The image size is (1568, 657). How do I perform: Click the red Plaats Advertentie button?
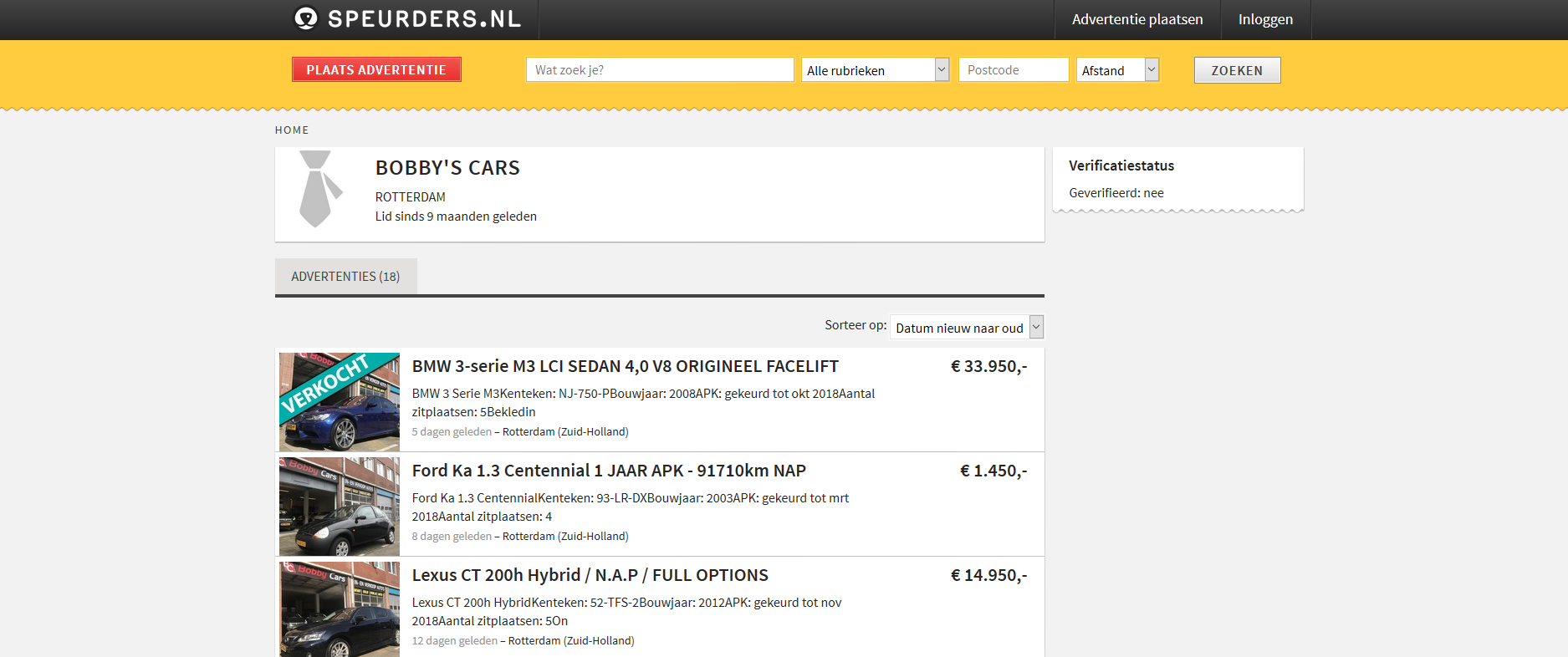pos(376,69)
